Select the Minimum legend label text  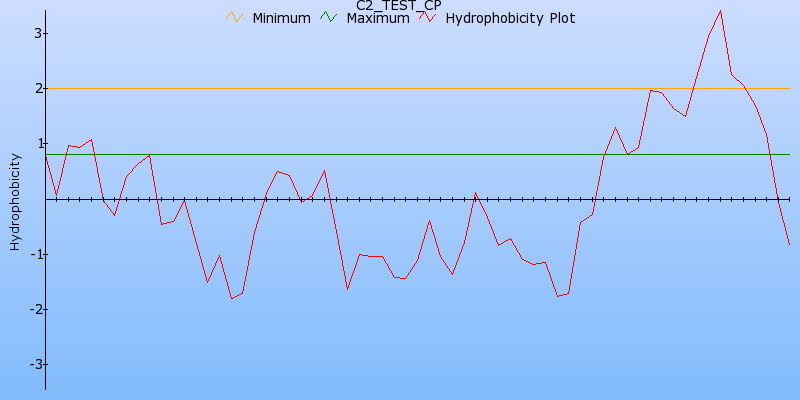click(x=281, y=18)
